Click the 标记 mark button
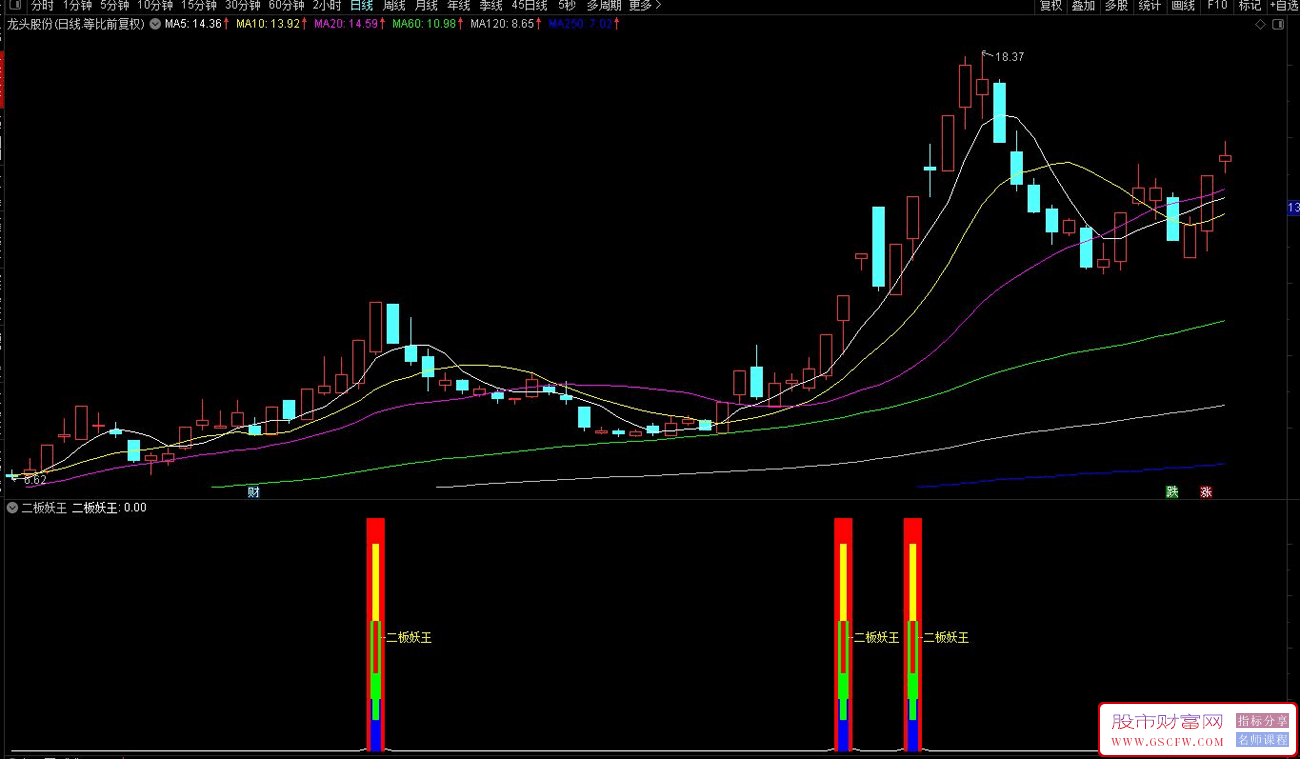This screenshot has height=759, width=1300. click(x=1250, y=5)
